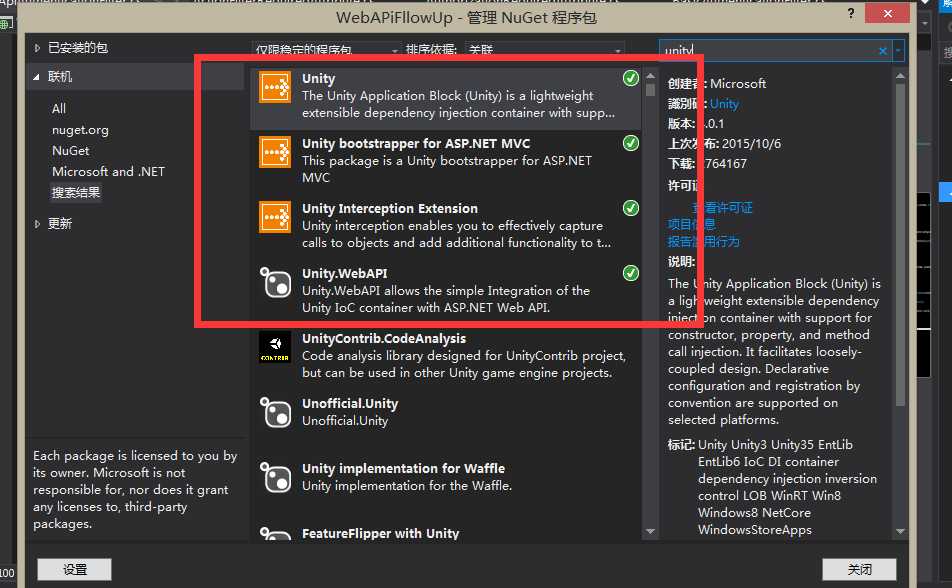
Task: Close the NuGet dialog window
Action: pyautogui.click(x=887, y=13)
